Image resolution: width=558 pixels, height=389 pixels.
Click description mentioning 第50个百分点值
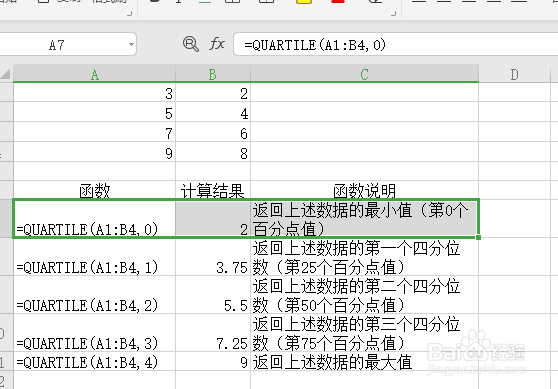point(364,295)
